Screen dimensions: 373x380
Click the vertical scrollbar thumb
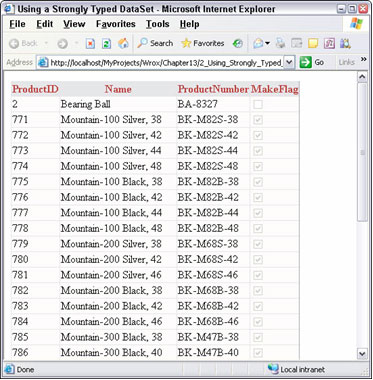[362, 152]
